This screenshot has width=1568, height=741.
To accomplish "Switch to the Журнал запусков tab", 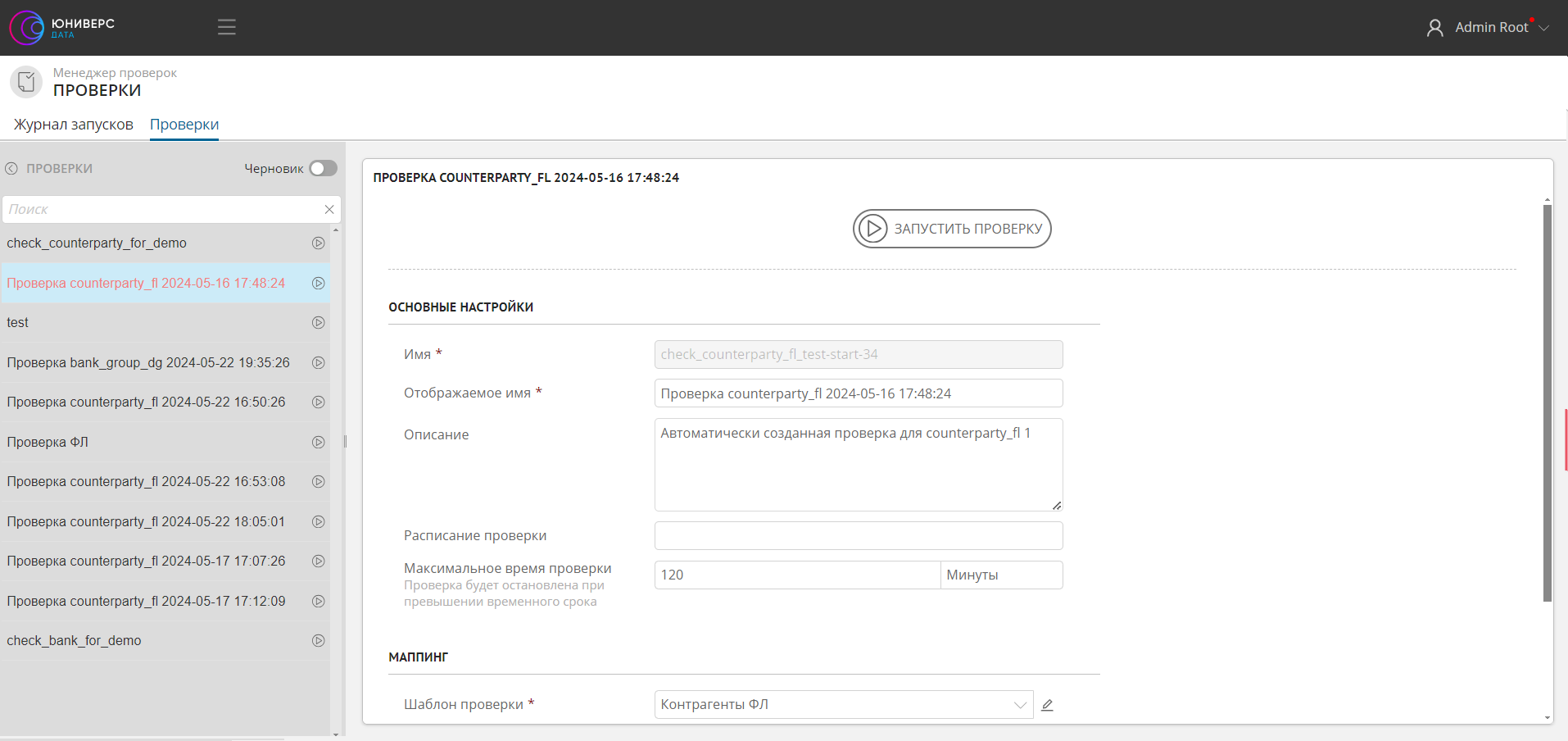I will (74, 125).
